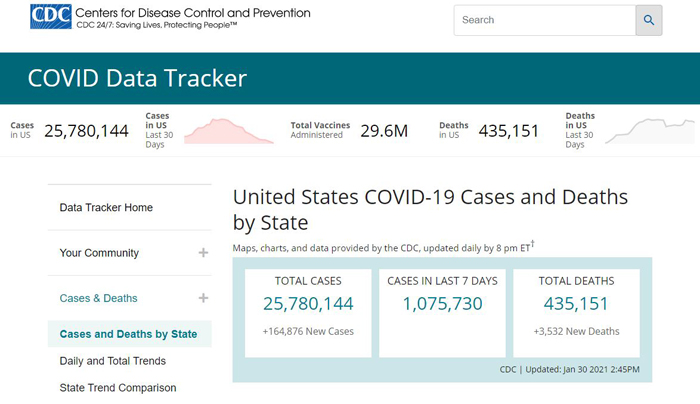
Task: Click Centers for Disease Control and Prevention title
Action: tap(193, 13)
